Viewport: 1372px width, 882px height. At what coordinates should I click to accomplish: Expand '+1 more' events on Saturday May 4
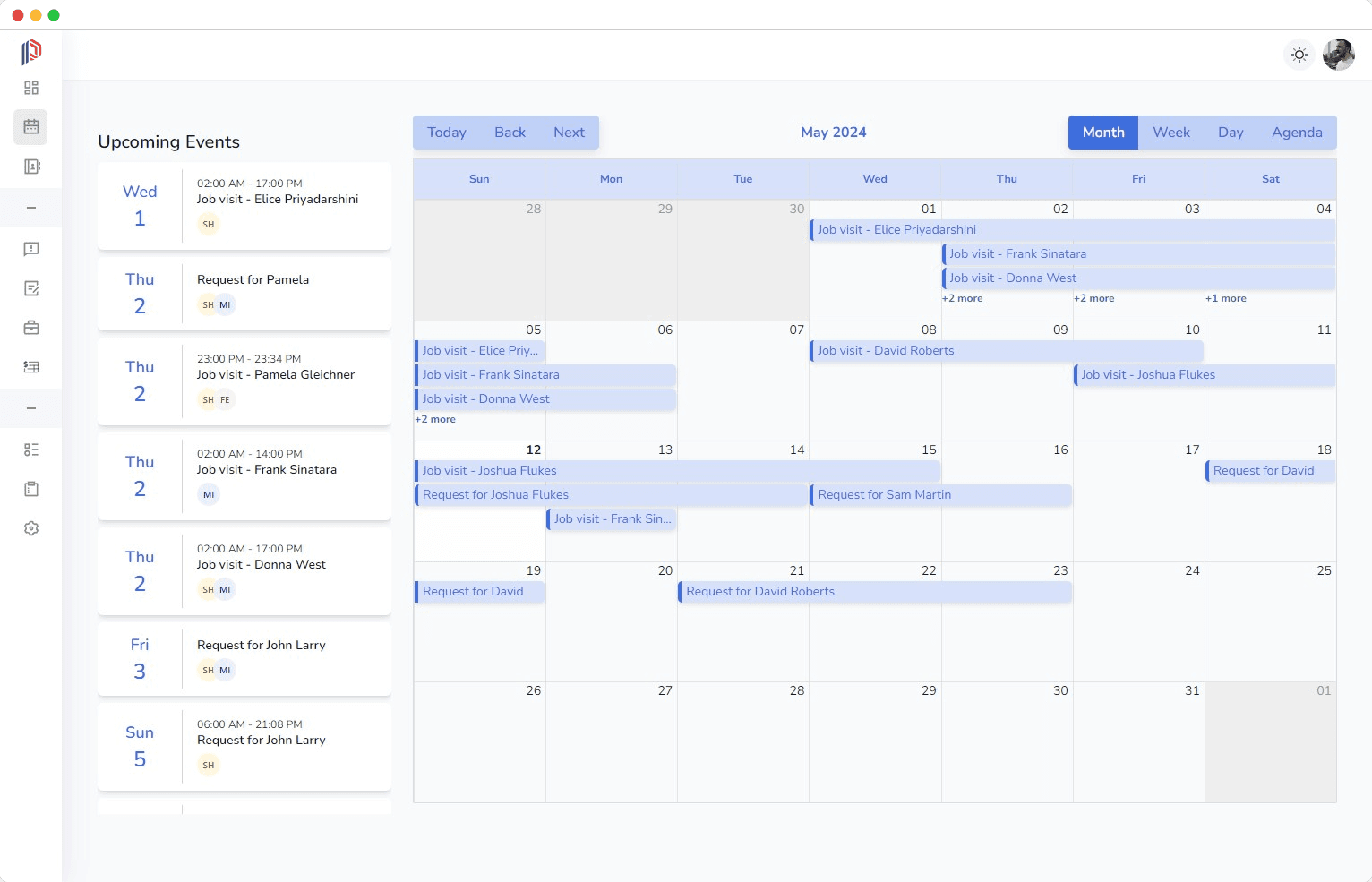tap(1225, 298)
